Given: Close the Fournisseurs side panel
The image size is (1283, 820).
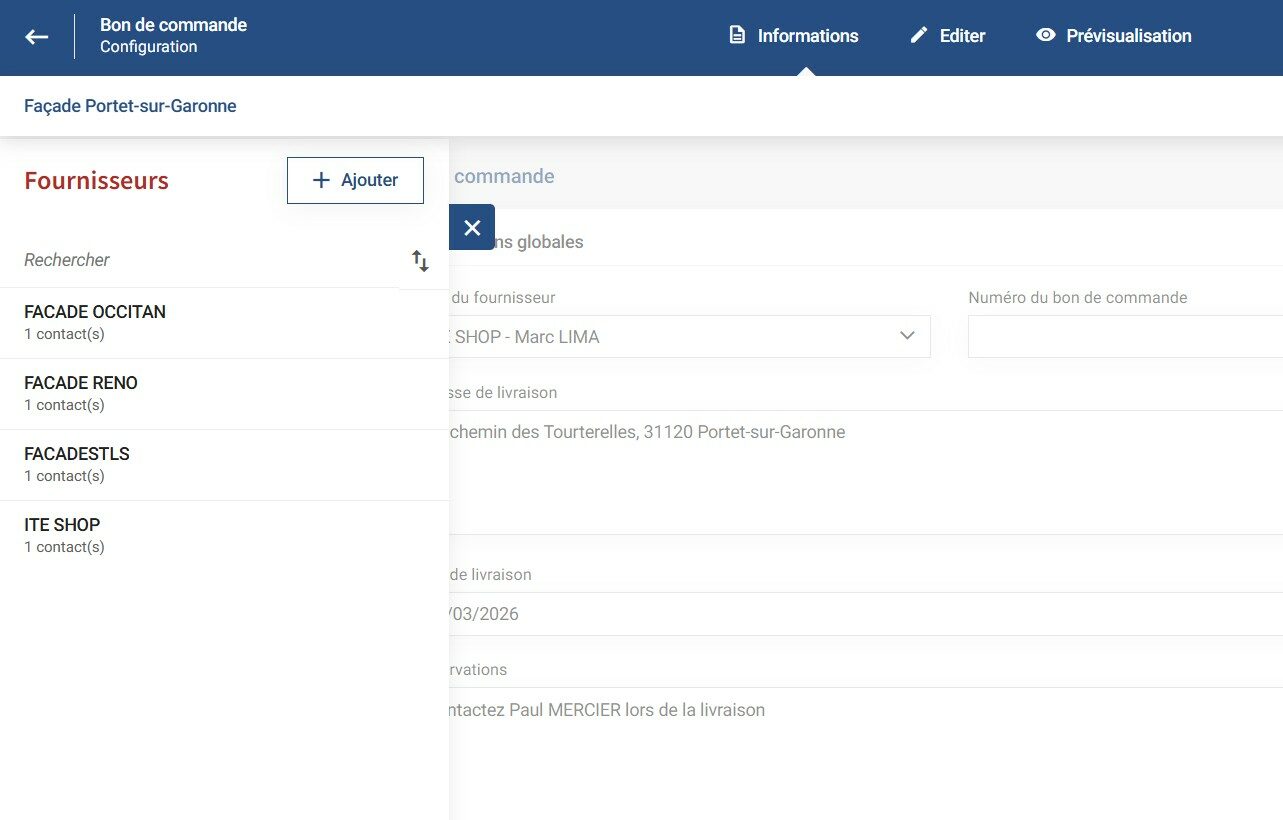Looking at the screenshot, I should 472,228.
